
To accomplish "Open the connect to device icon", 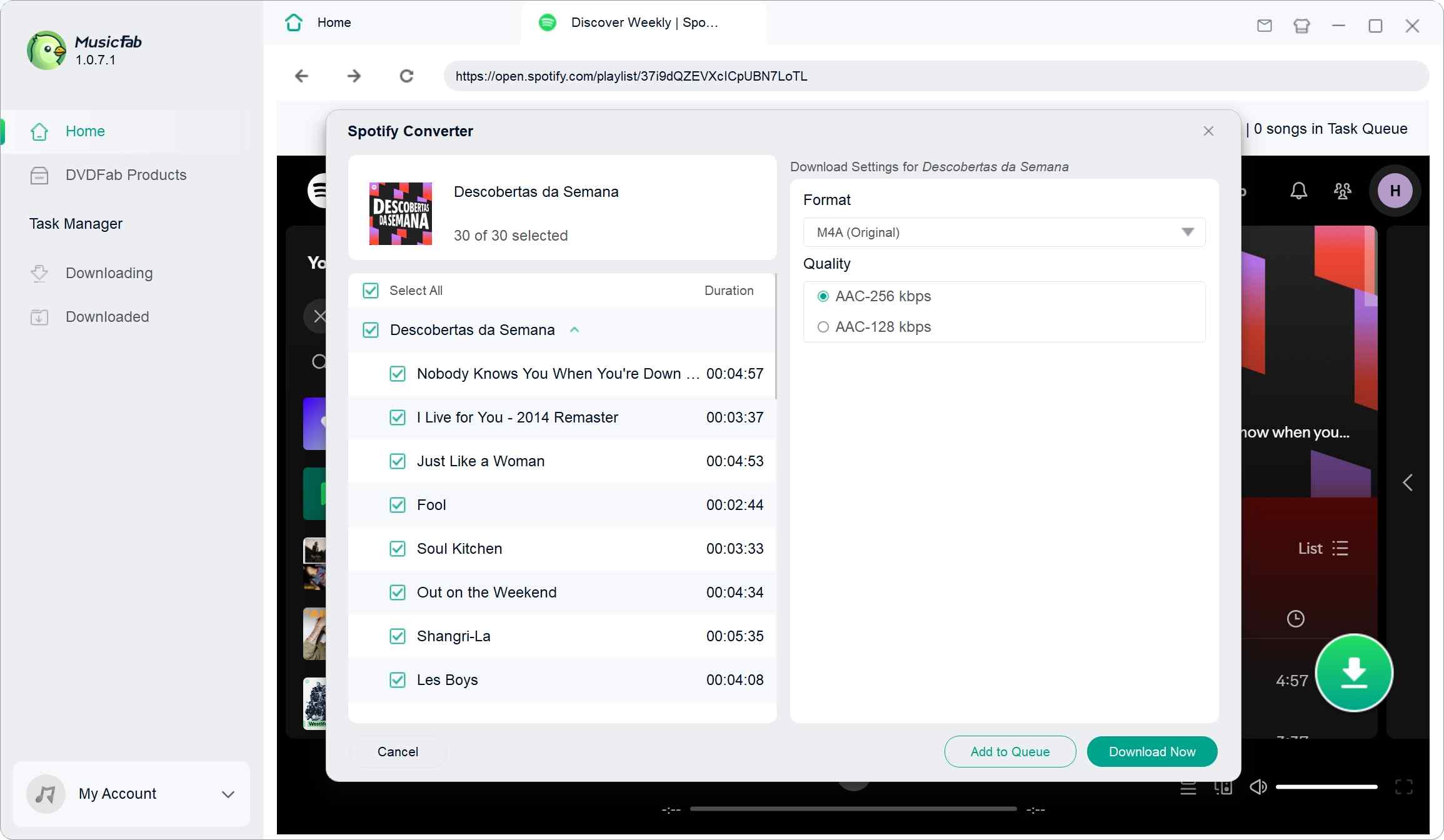I will click(1223, 787).
